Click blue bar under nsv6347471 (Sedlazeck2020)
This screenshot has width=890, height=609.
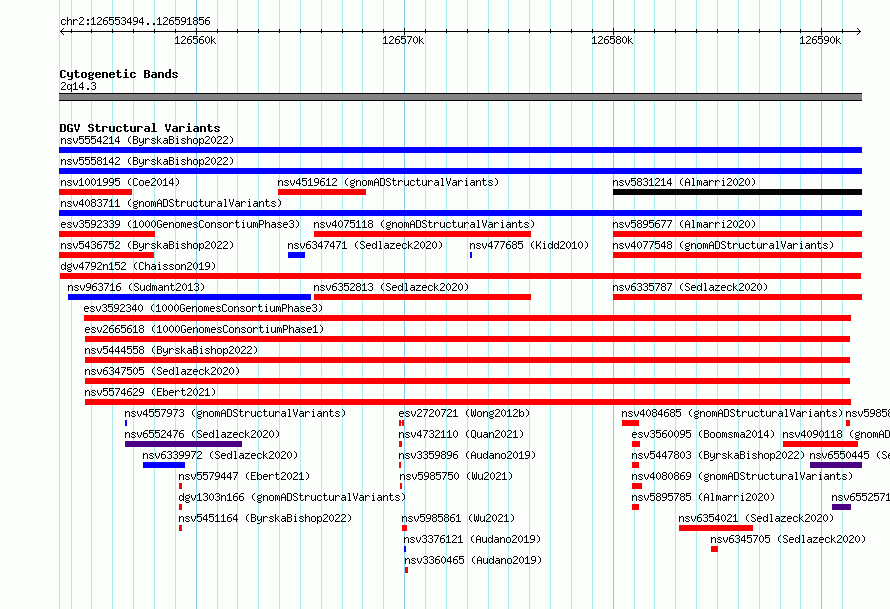pyautogui.click(x=296, y=255)
